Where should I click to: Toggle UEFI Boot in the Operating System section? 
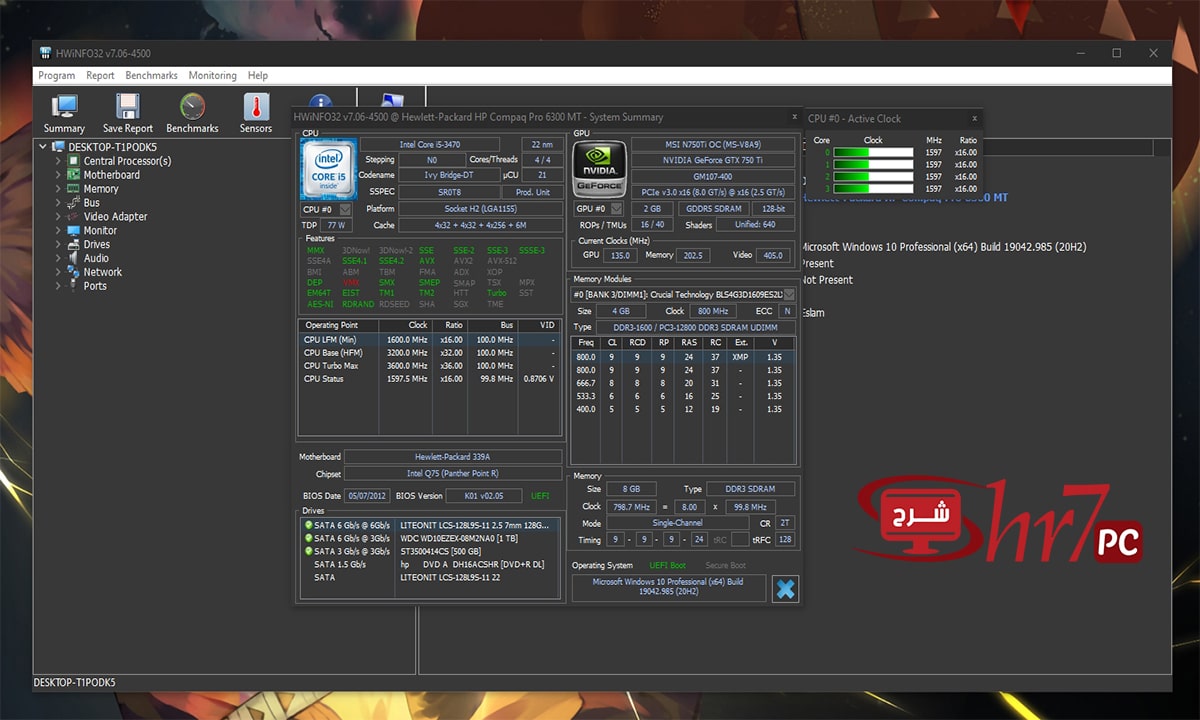pos(667,565)
